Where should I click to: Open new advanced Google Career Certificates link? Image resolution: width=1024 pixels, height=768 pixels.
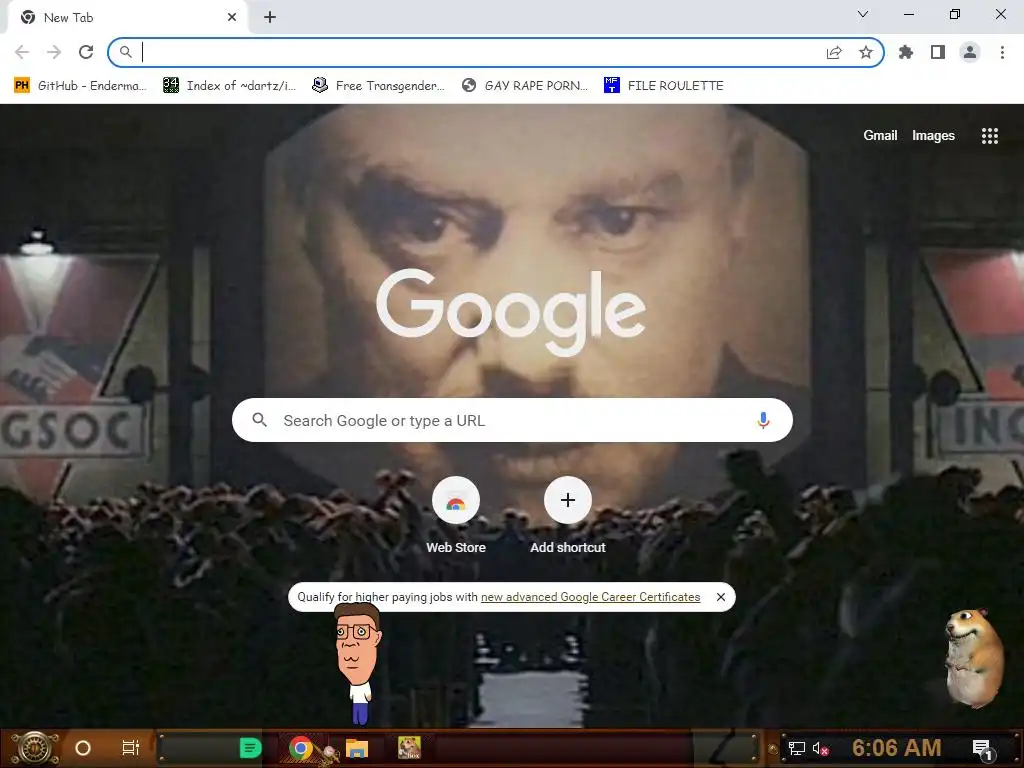pos(590,597)
